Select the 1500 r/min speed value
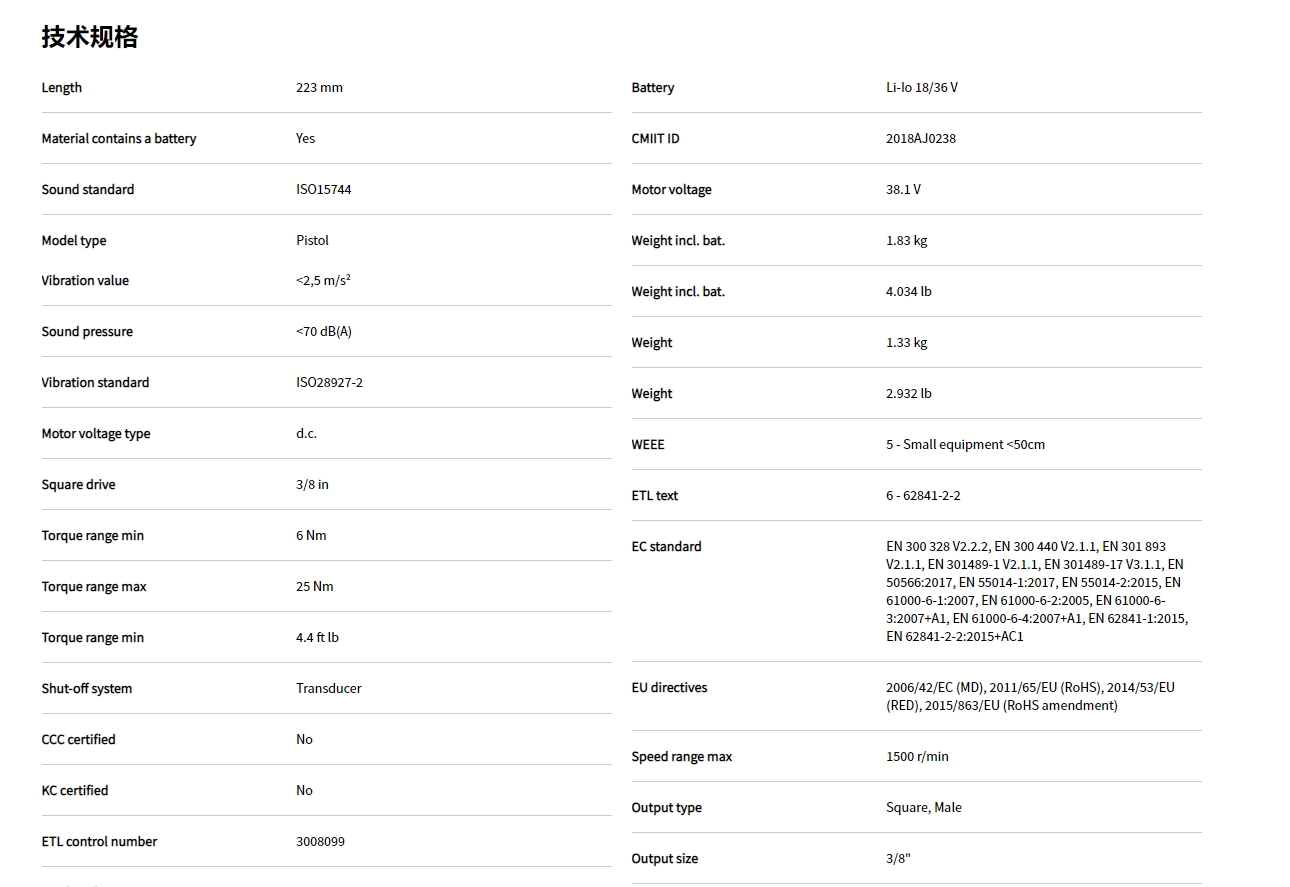The width and height of the screenshot is (1290, 887). click(x=917, y=757)
